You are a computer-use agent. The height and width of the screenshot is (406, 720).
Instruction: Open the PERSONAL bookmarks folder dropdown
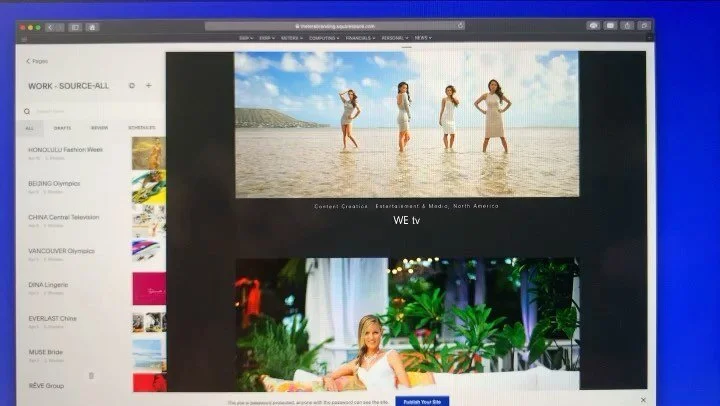[x=395, y=38]
